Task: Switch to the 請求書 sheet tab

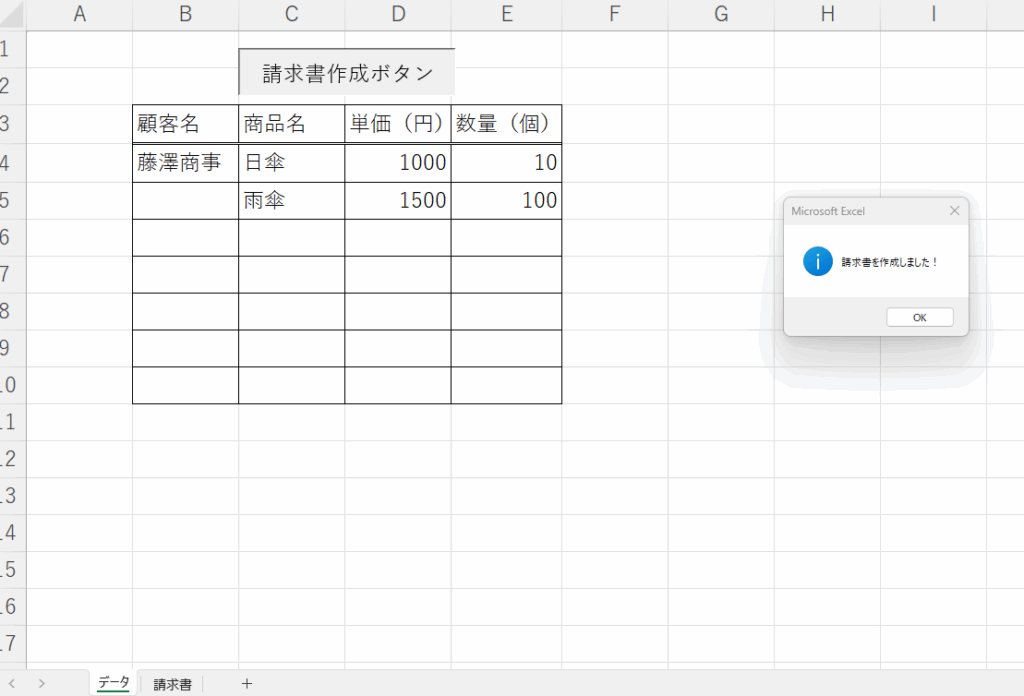Action: pos(172,684)
